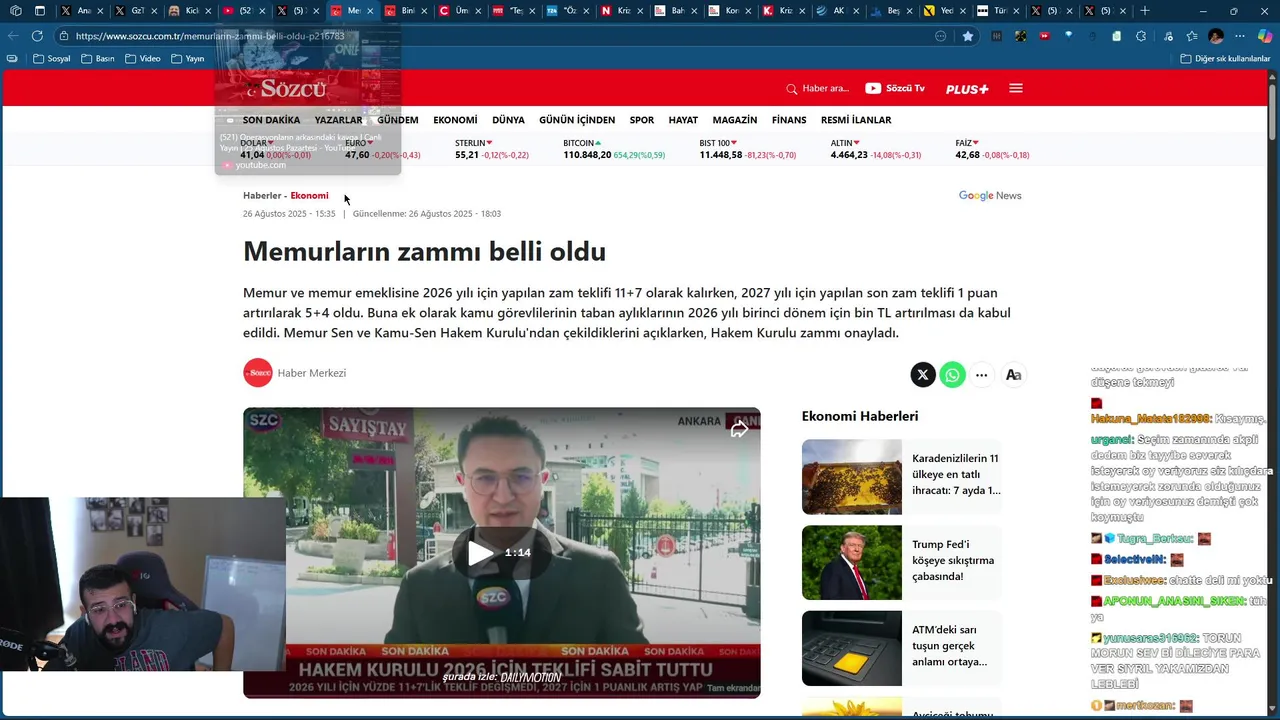1280x720 pixels.
Task: Open the PLUS+ subscription link
Action: pyautogui.click(x=967, y=89)
